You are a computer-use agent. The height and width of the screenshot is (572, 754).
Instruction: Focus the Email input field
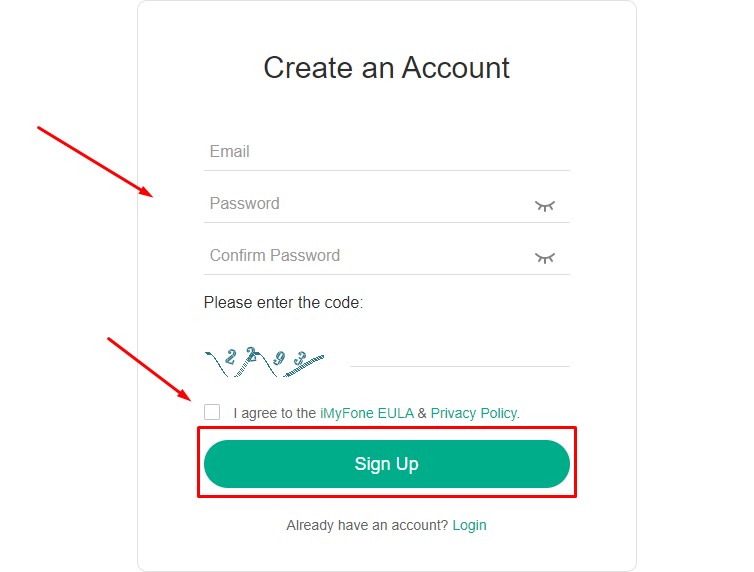coord(387,152)
